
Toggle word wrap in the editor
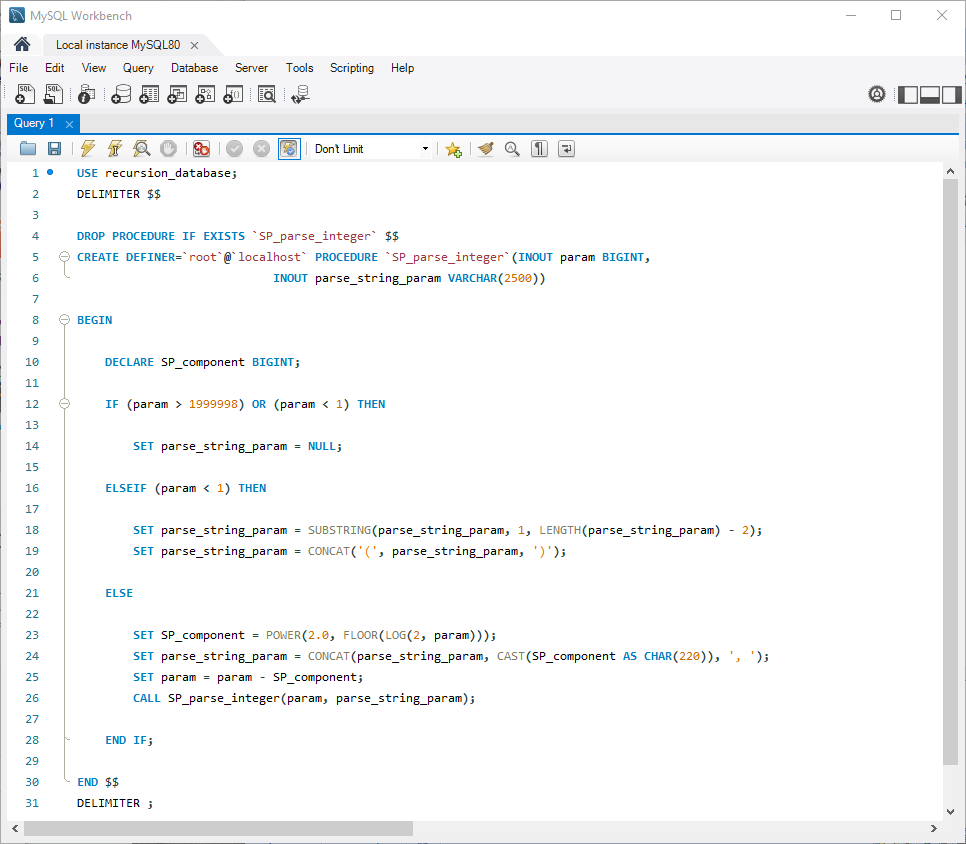567,149
